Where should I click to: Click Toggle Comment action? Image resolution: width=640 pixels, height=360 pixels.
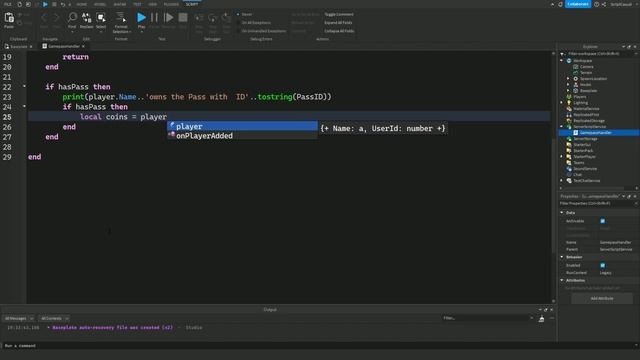(x=339, y=14)
